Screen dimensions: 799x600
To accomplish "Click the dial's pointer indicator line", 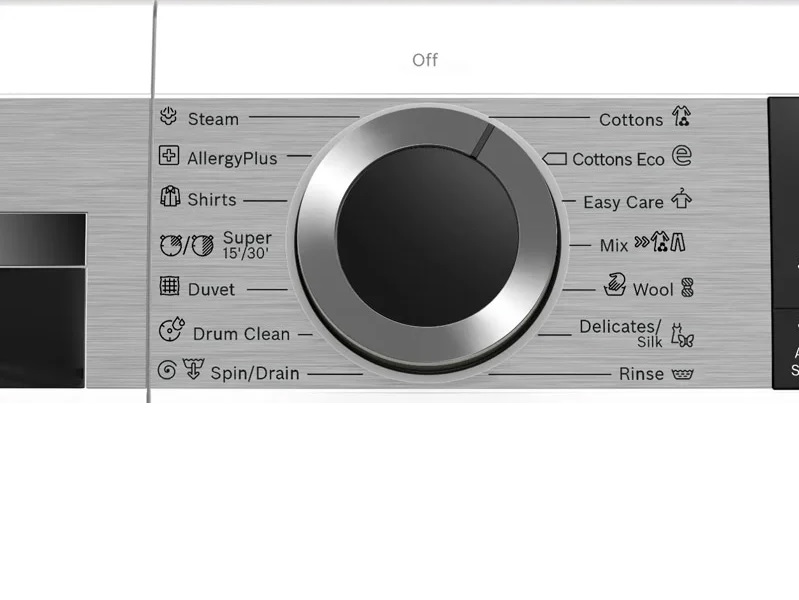I will [x=483, y=141].
